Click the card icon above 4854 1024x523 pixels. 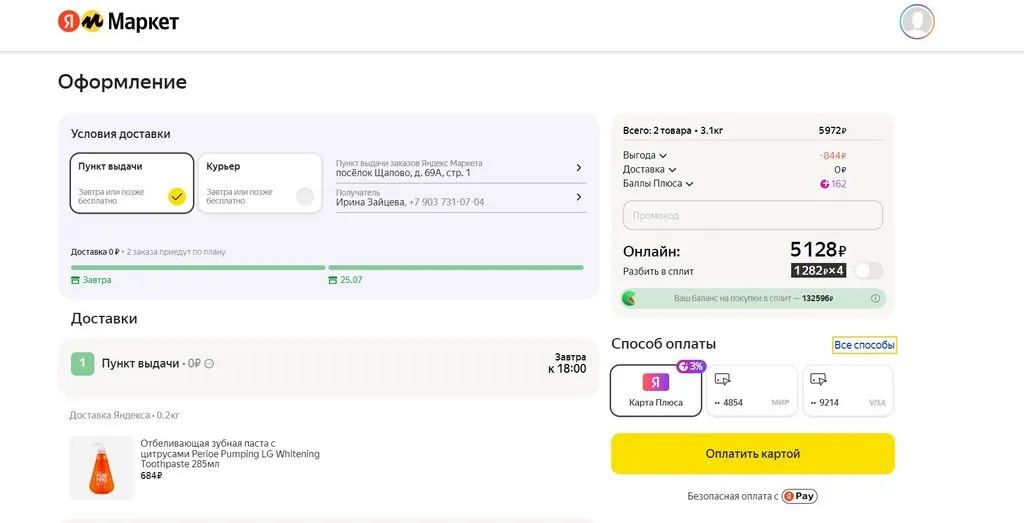coord(722,379)
